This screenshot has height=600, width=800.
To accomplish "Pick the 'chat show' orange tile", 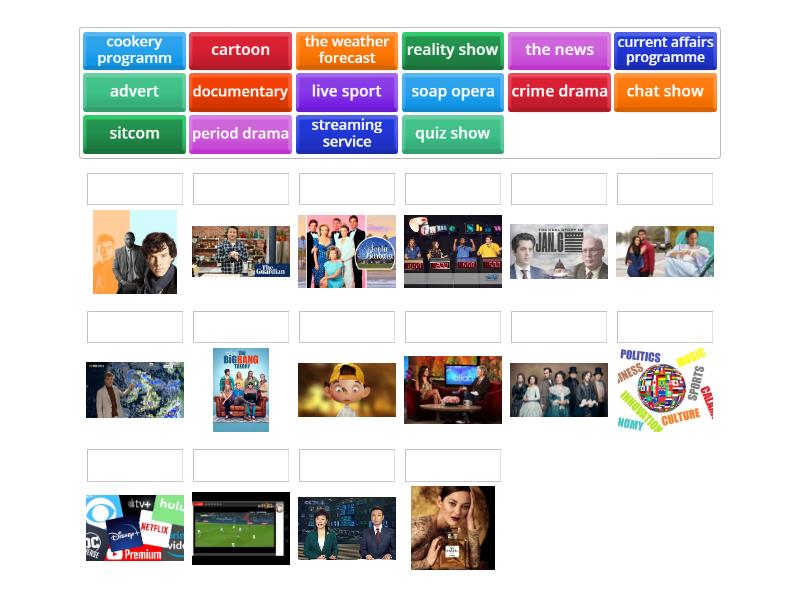I will pyautogui.click(x=665, y=92).
